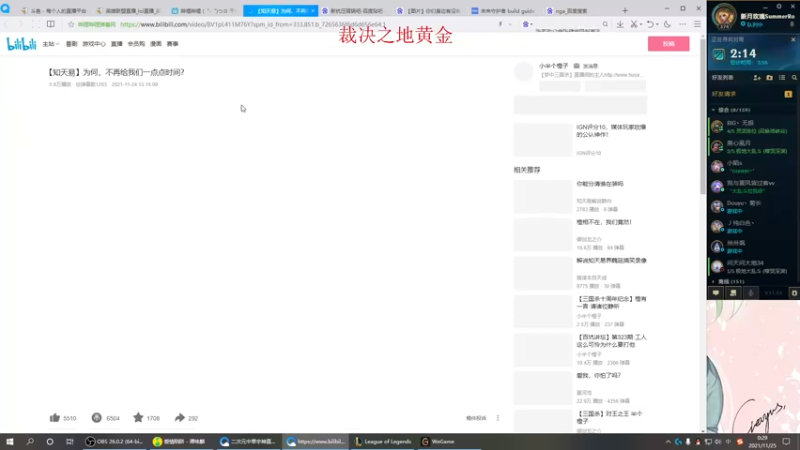Create a new friend folder in League client
The image size is (800, 450).
[x=769, y=78]
